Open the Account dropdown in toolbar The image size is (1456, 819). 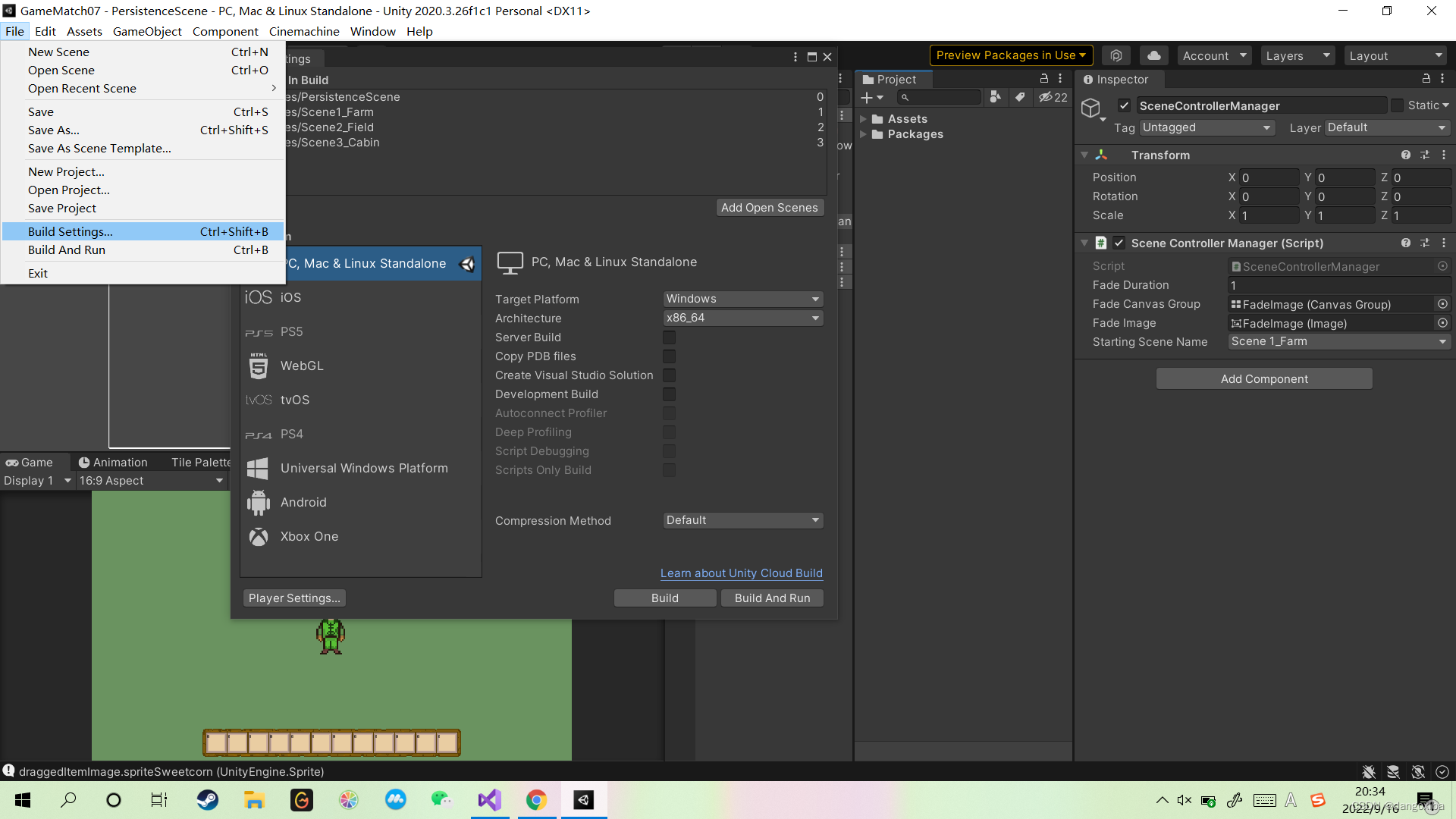click(1214, 55)
